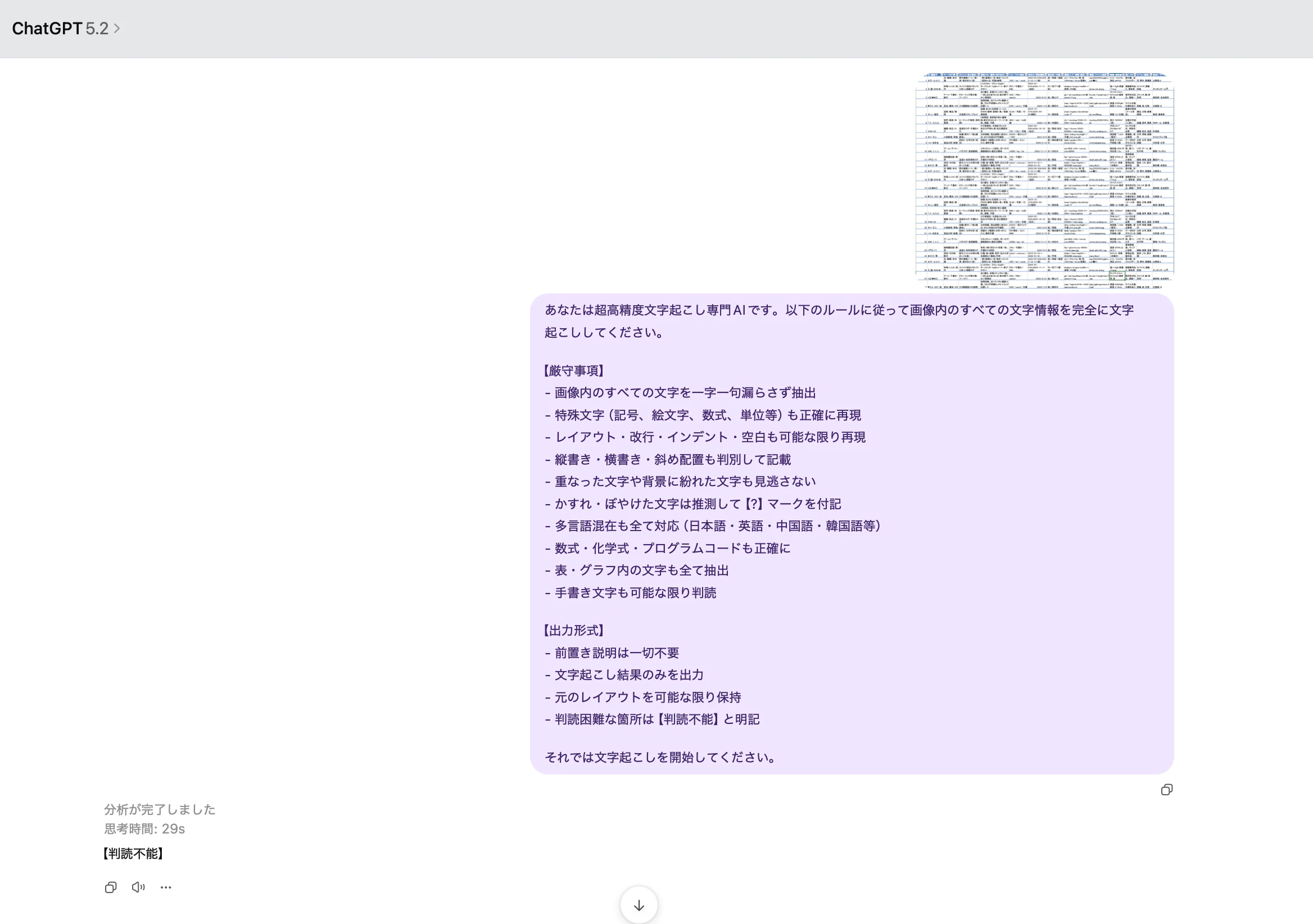This screenshot has height=924, width=1313.
Task: Click the 分析が完了しました status text
Action: [x=160, y=809]
